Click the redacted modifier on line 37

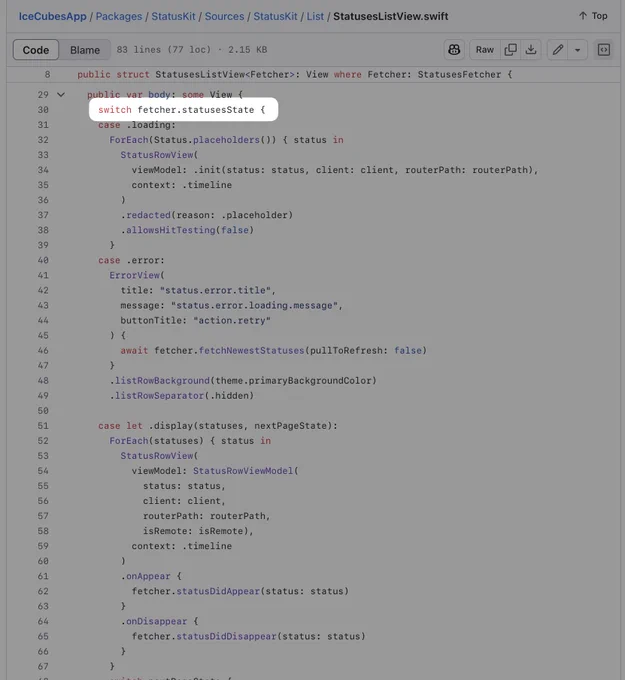pos(148,215)
